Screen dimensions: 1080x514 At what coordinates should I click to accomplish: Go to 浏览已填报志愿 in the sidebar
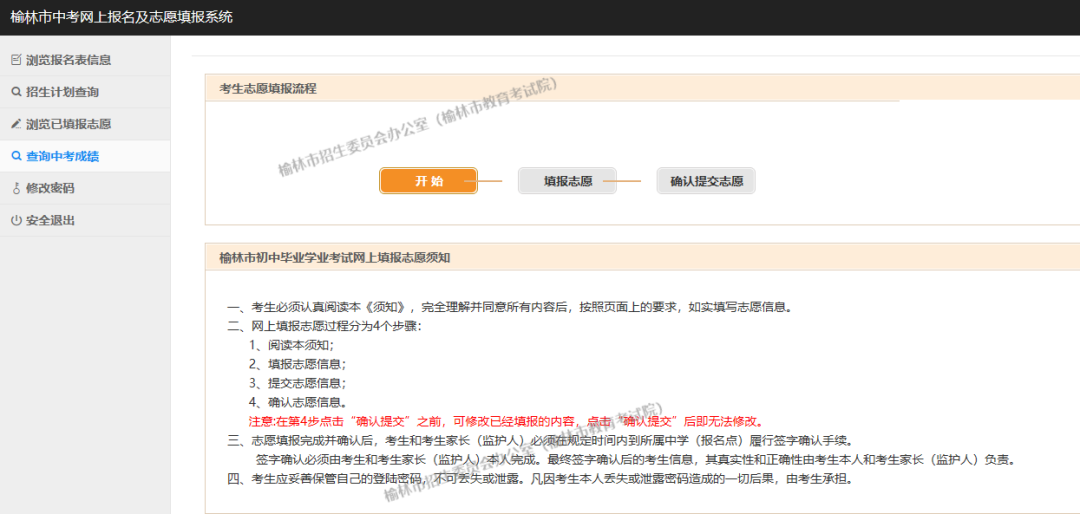[x=68, y=124]
